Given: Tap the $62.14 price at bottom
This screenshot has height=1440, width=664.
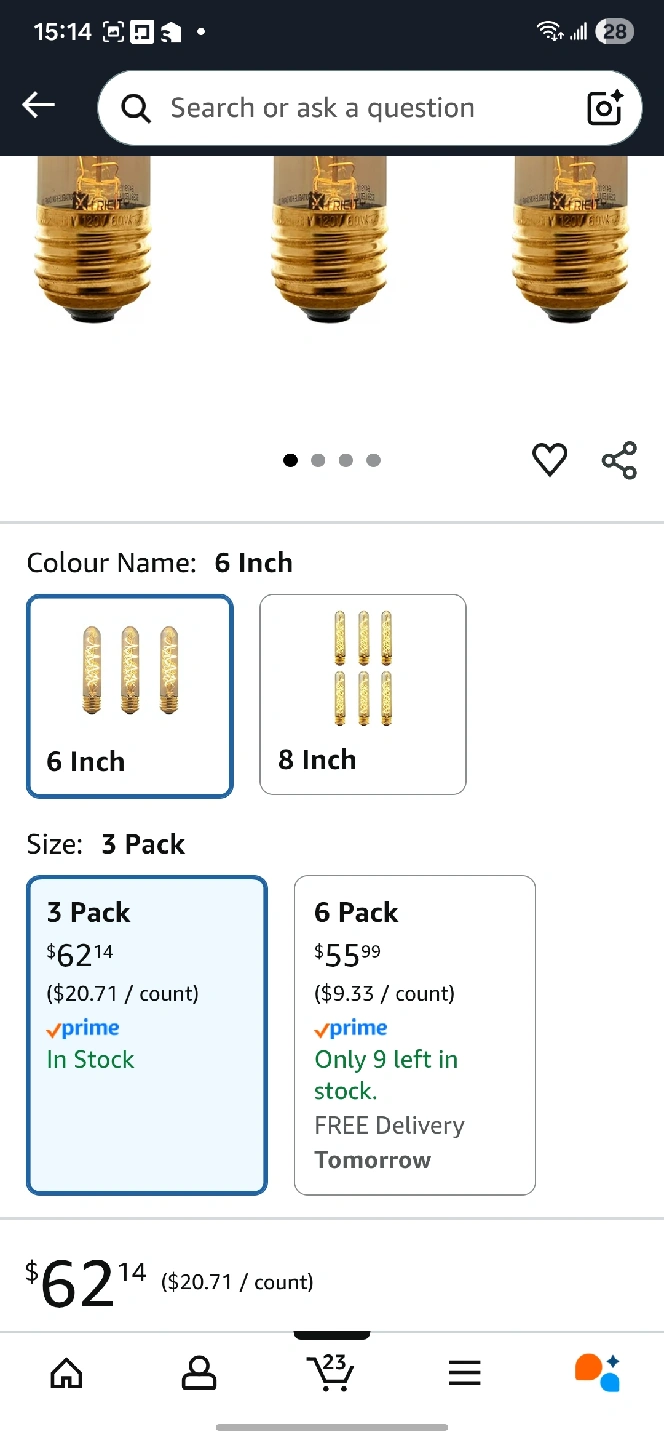Looking at the screenshot, I should coord(86,1283).
